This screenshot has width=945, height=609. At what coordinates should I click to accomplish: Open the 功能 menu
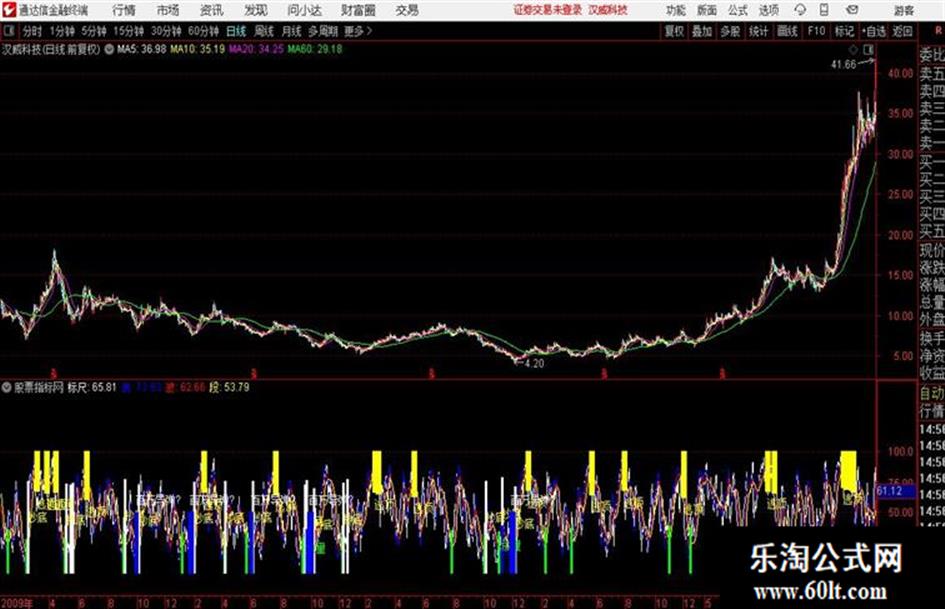[676, 10]
